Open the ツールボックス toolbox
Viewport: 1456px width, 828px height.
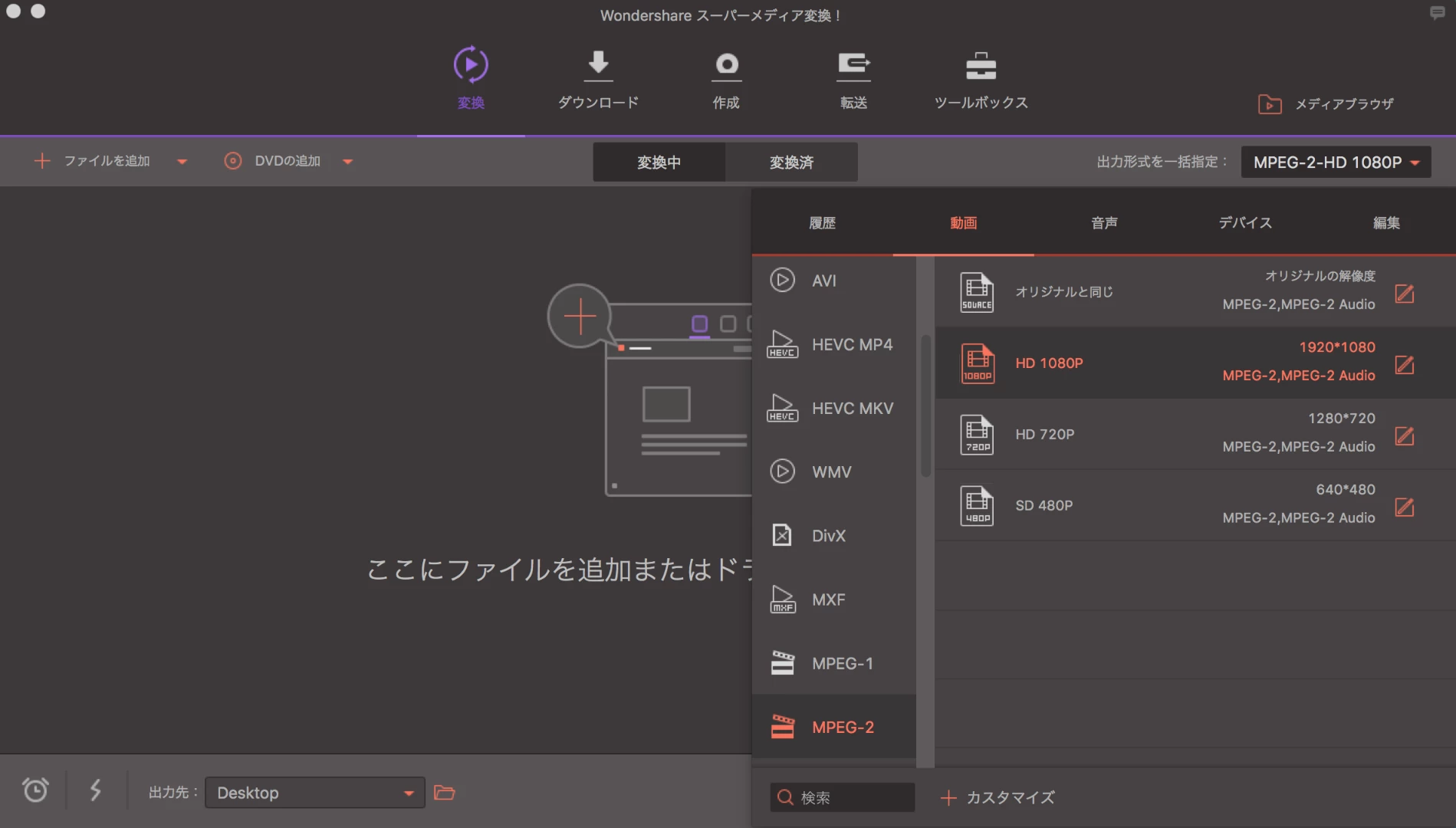[981, 80]
